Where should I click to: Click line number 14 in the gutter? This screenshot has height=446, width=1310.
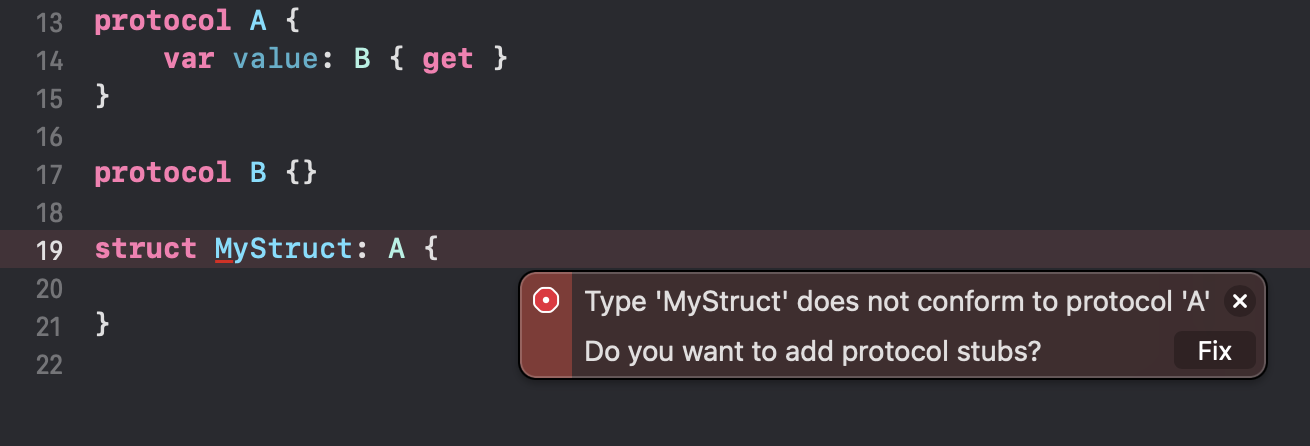coord(49,61)
